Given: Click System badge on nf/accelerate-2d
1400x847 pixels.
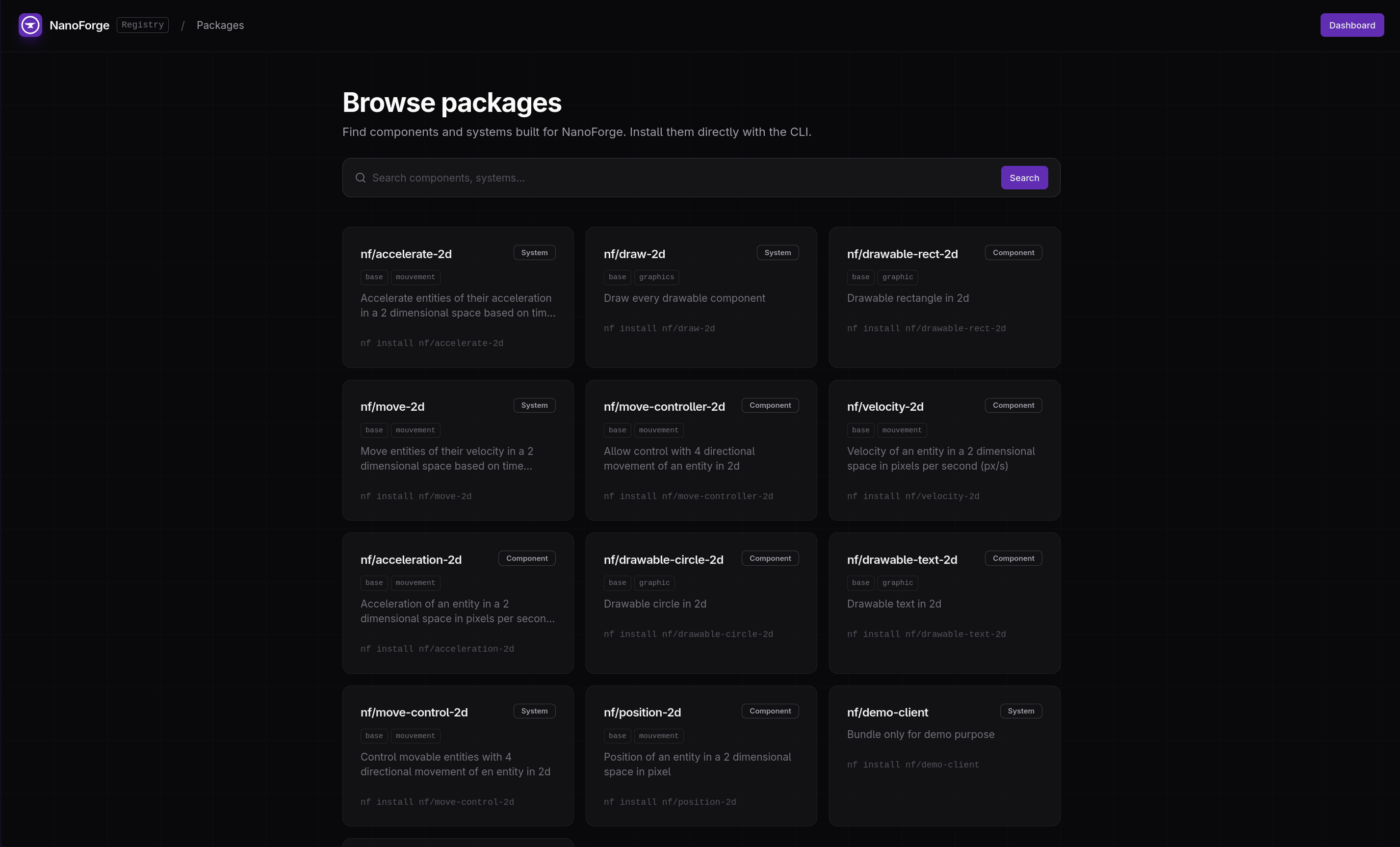Looking at the screenshot, I should tap(534, 252).
